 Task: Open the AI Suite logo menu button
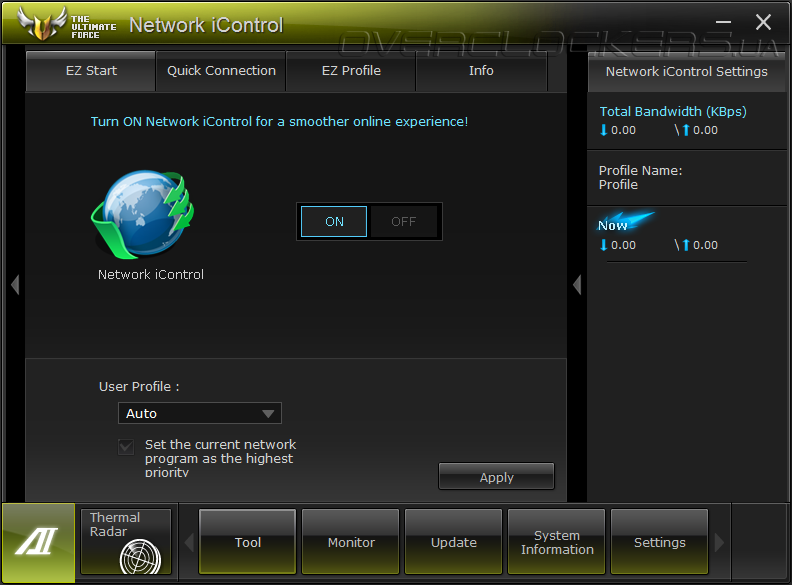[38, 543]
